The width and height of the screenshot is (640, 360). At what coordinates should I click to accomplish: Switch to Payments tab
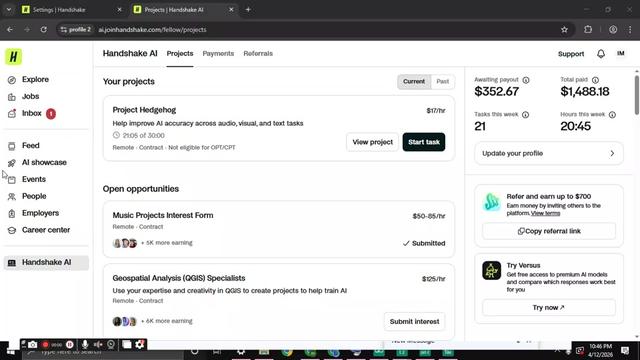click(x=218, y=53)
